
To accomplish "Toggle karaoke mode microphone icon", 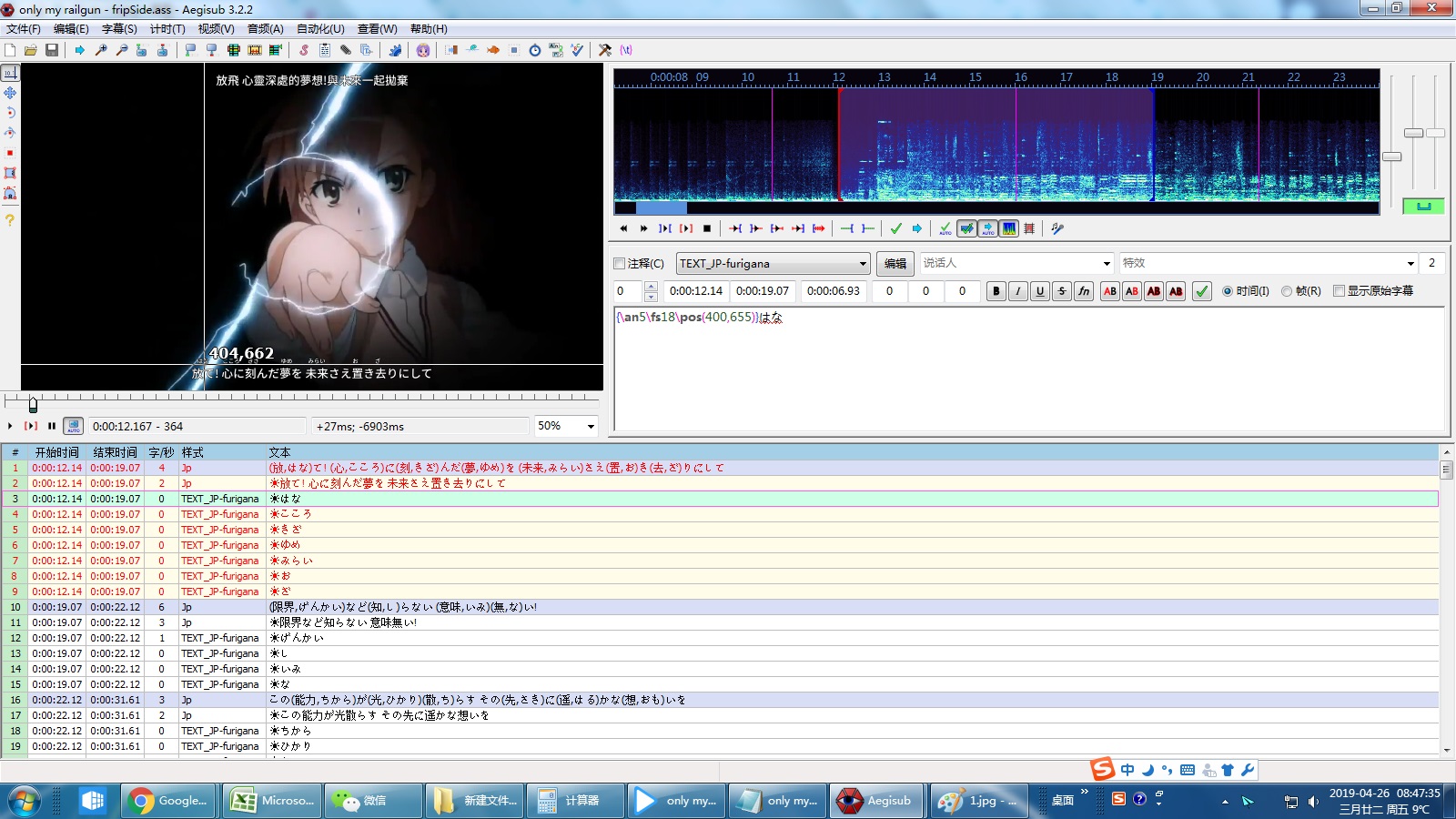I will pyautogui.click(x=1057, y=228).
